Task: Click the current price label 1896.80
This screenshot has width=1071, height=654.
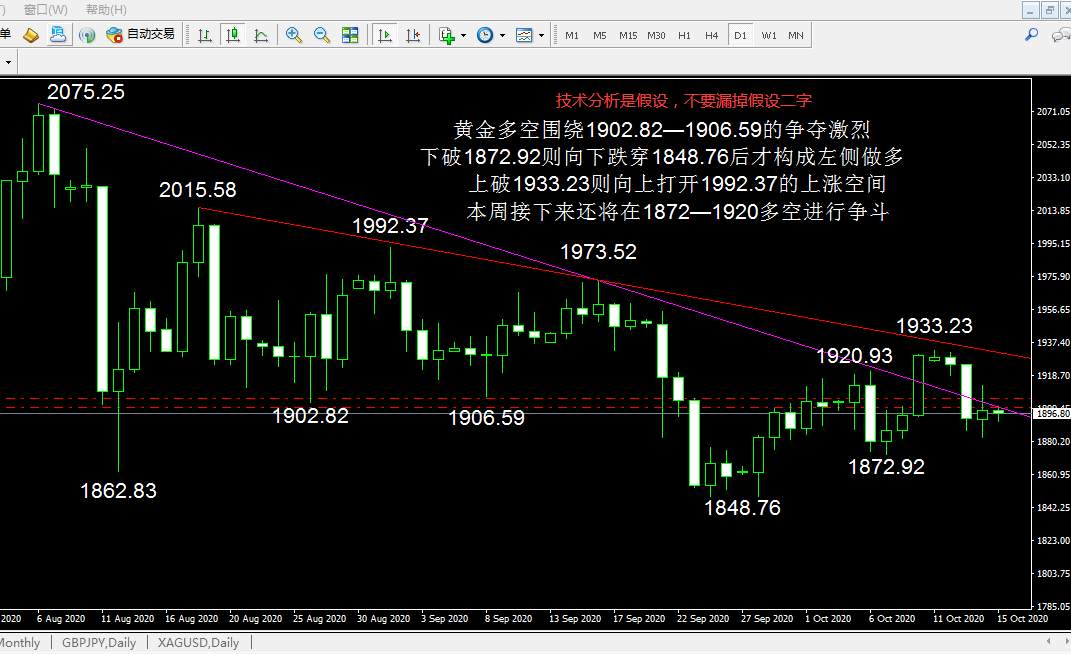Action: pos(1053,413)
